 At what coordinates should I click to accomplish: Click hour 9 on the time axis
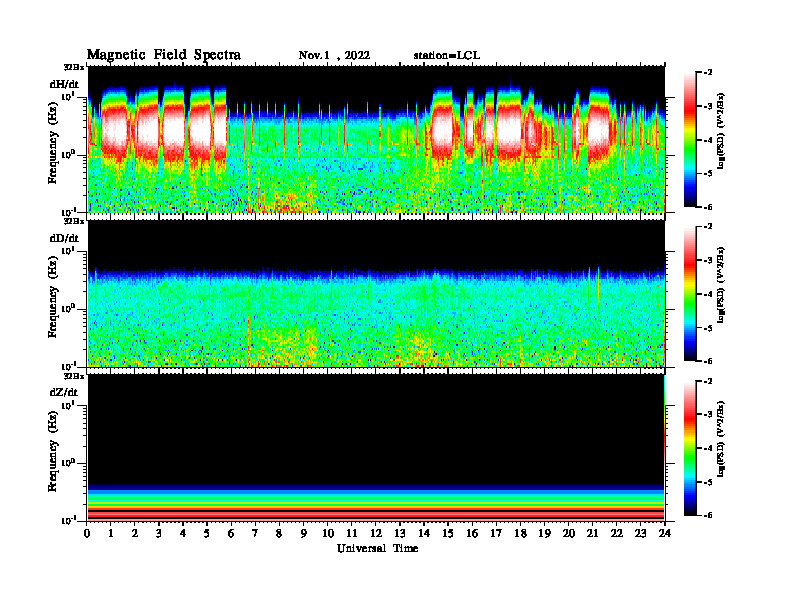coord(303,533)
